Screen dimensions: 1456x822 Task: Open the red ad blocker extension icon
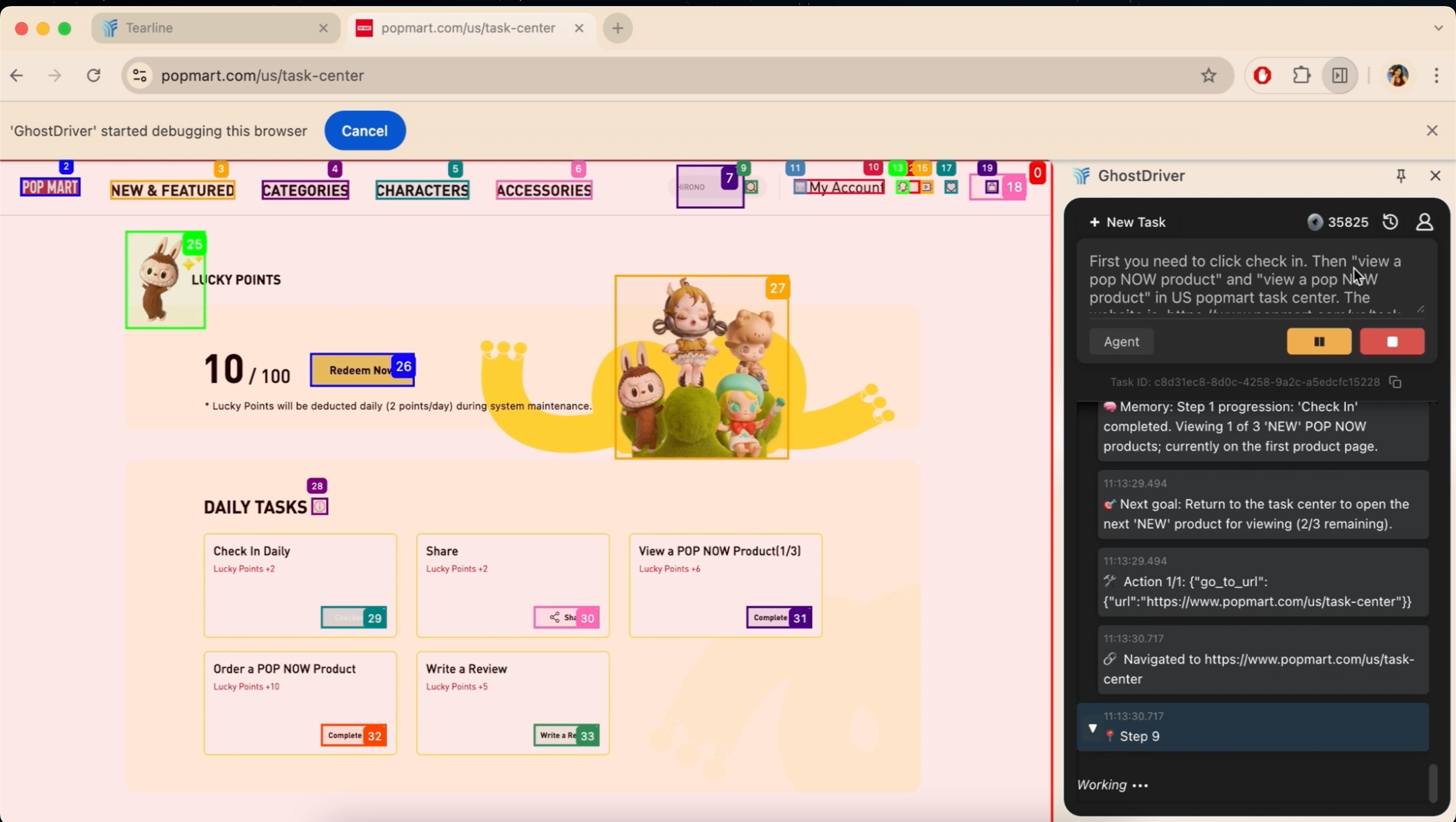tap(1263, 75)
